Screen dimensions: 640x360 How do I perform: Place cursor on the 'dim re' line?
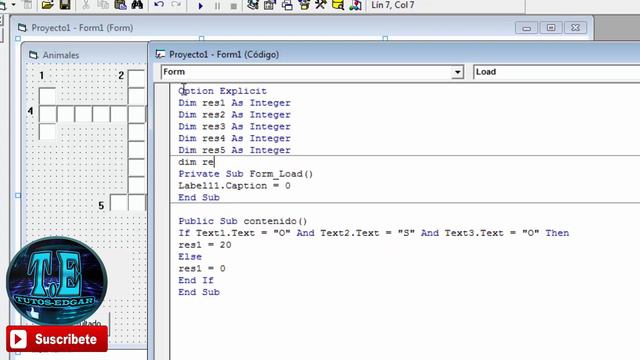pyautogui.click(x=196, y=162)
